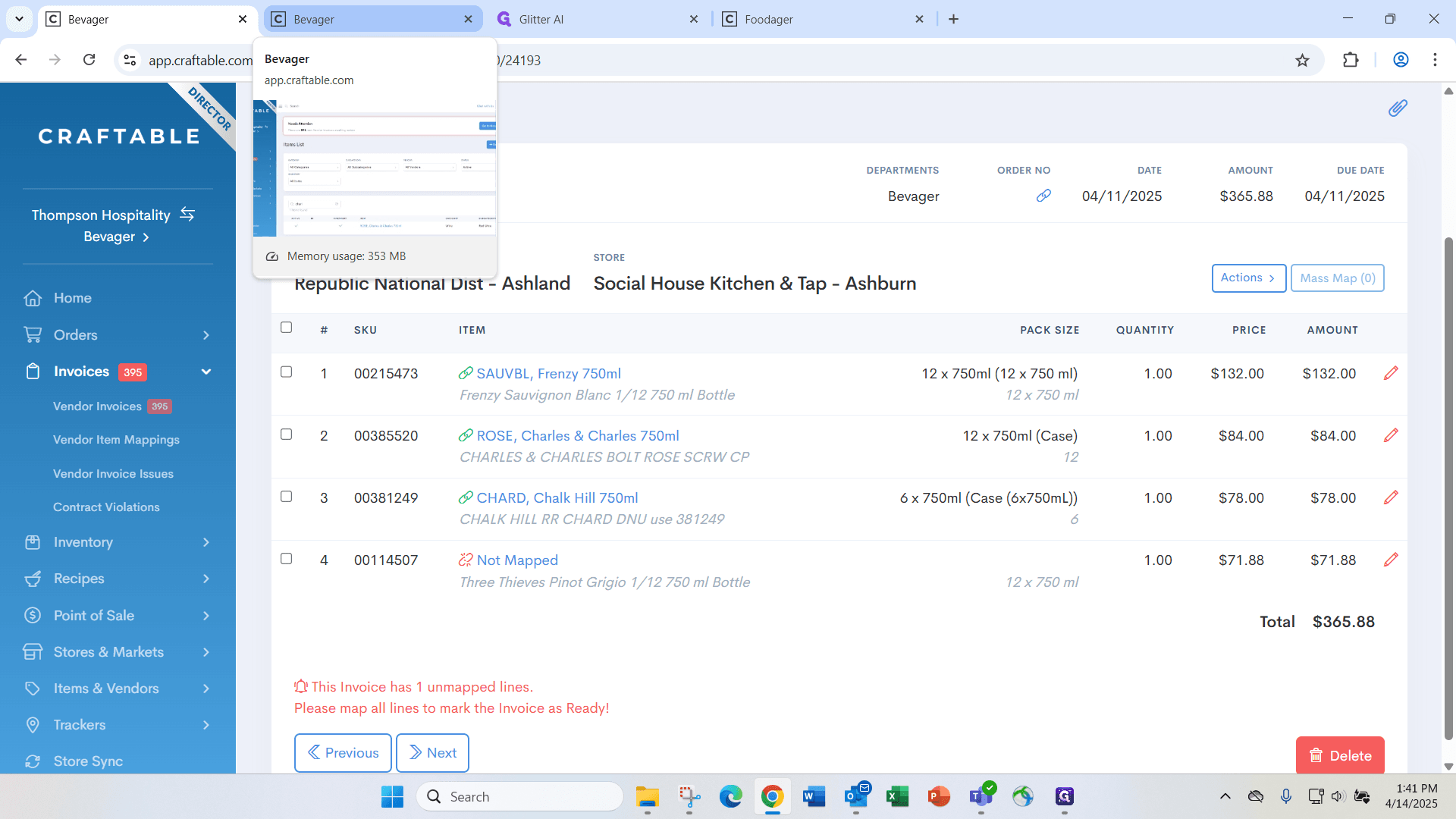Click the Windows taskbar Search box

(x=519, y=796)
